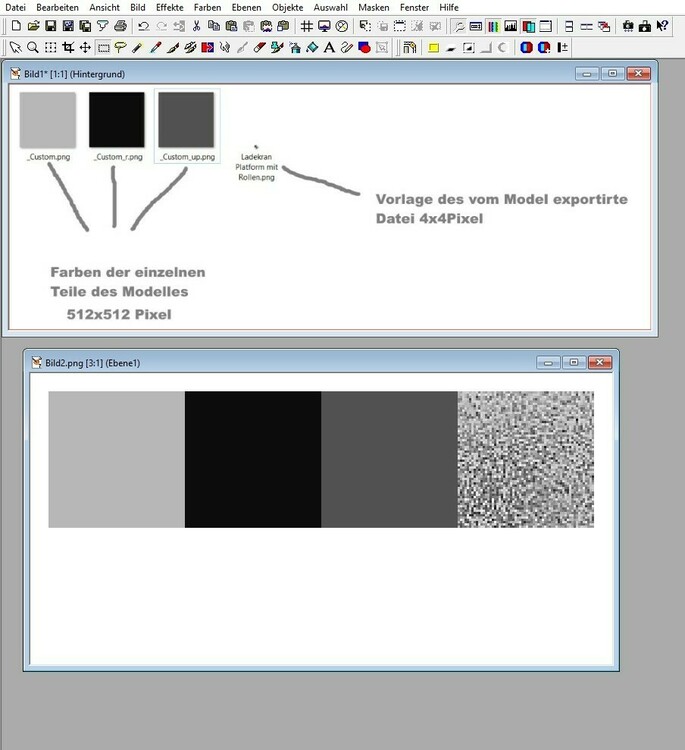Click the context help arrow-question icon

[x=662, y=26]
